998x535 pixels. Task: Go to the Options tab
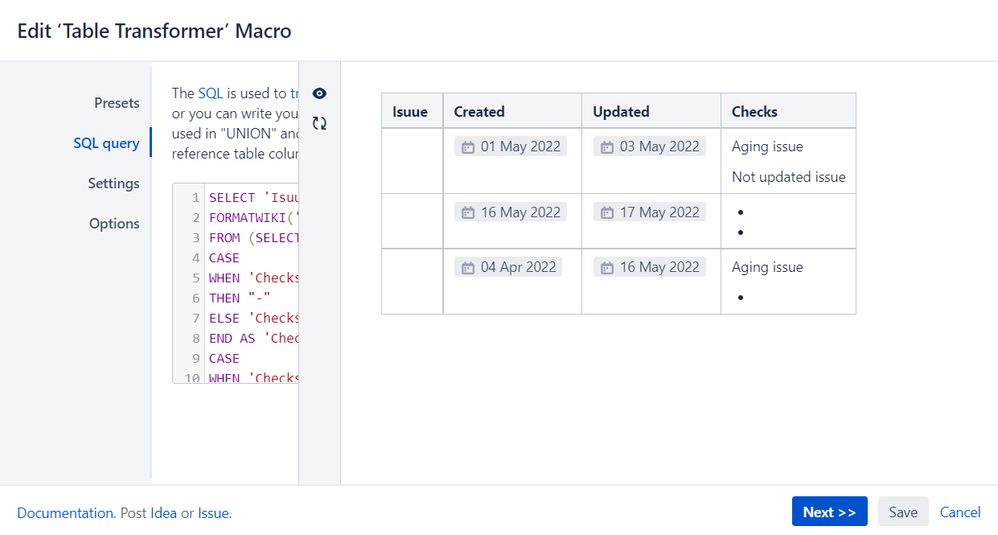coord(114,223)
